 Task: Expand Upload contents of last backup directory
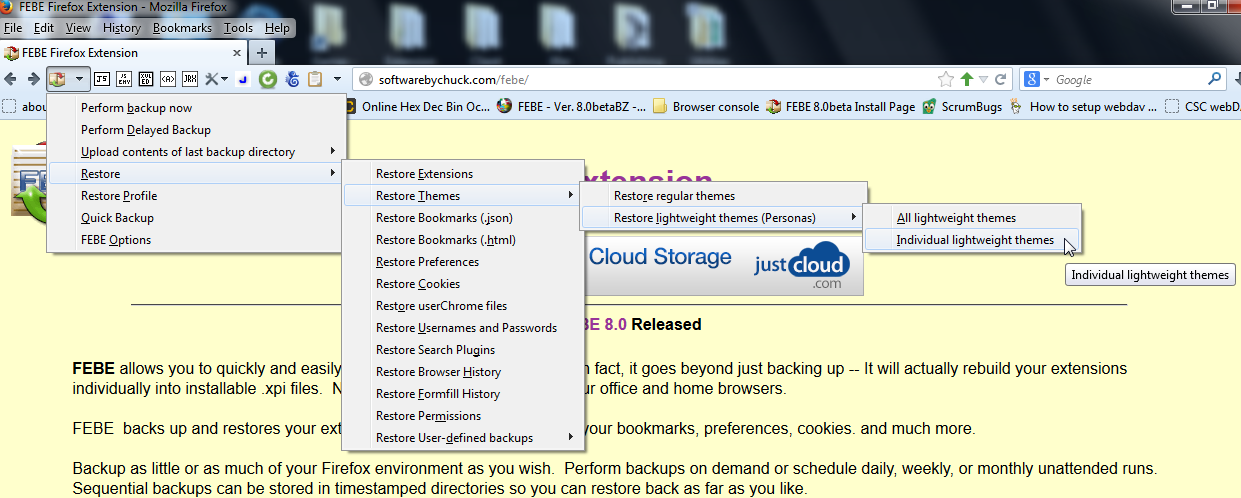197,152
